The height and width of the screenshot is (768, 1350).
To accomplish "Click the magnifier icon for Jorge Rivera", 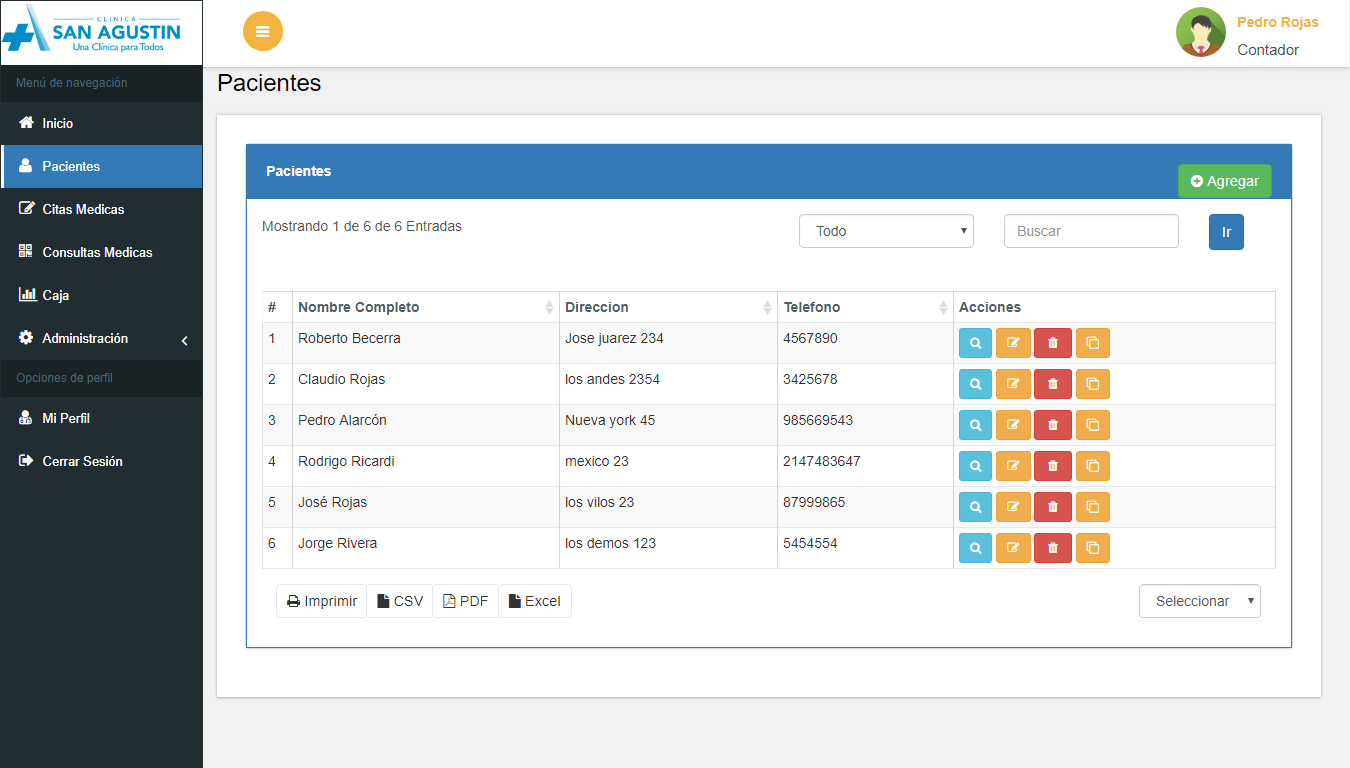I will pyautogui.click(x=975, y=548).
